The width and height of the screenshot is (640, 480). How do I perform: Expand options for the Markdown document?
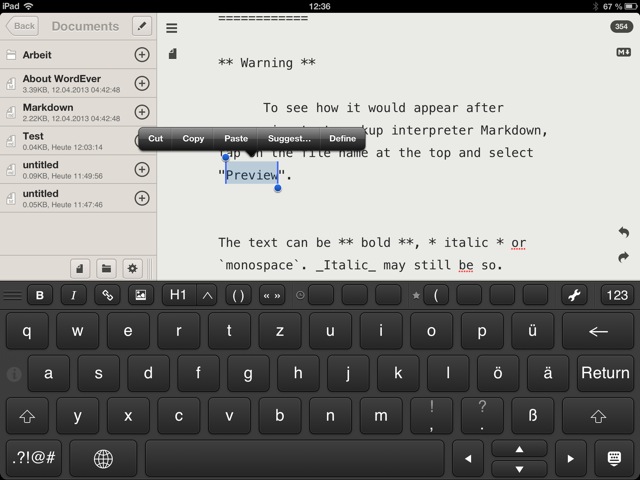[141, 112]
